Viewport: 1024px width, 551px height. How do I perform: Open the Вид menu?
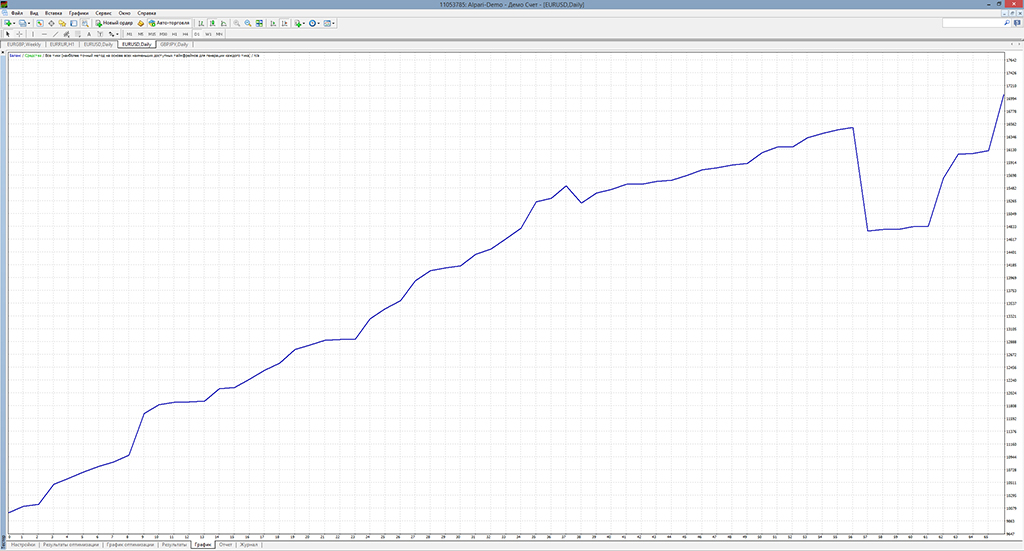coord(34,13)
